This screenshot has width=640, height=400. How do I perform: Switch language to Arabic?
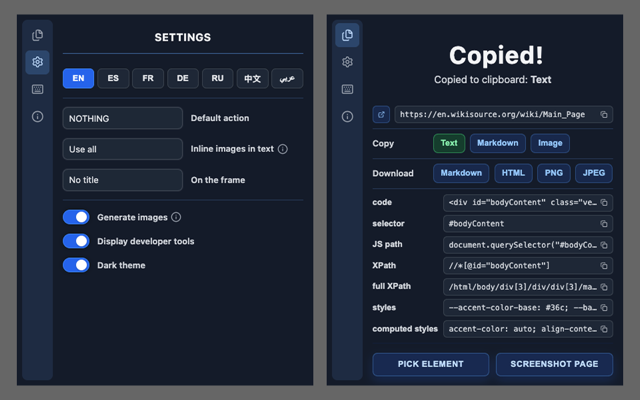tap(287, 78)
